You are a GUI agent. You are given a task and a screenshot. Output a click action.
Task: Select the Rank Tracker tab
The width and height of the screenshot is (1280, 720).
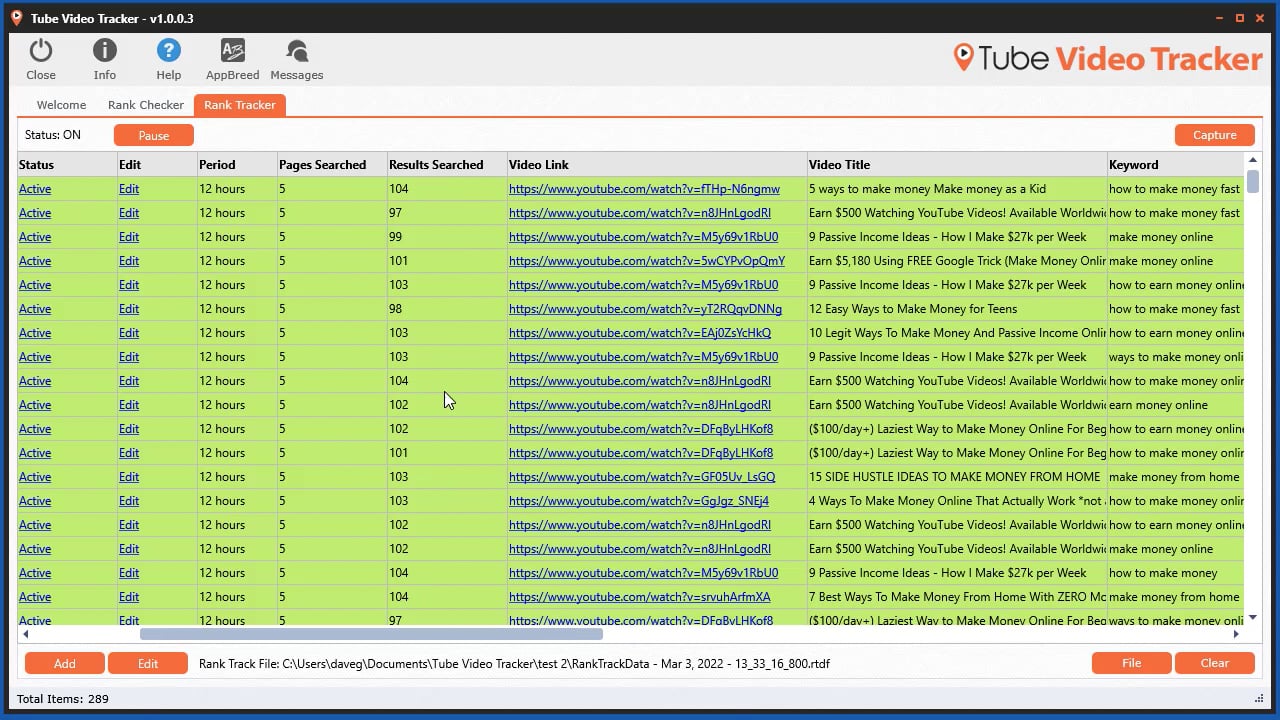240,105
